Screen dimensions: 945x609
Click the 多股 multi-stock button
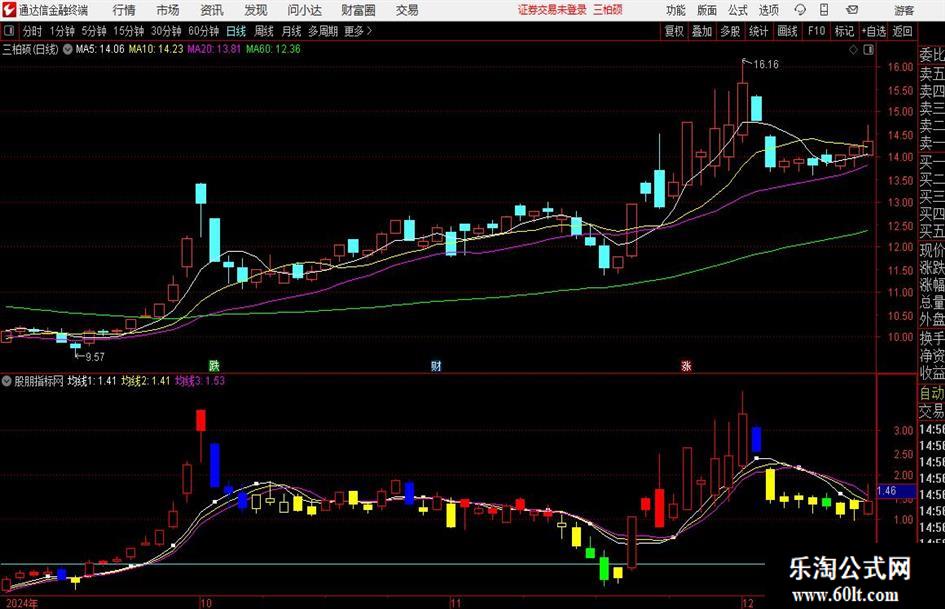coord(730,31)
